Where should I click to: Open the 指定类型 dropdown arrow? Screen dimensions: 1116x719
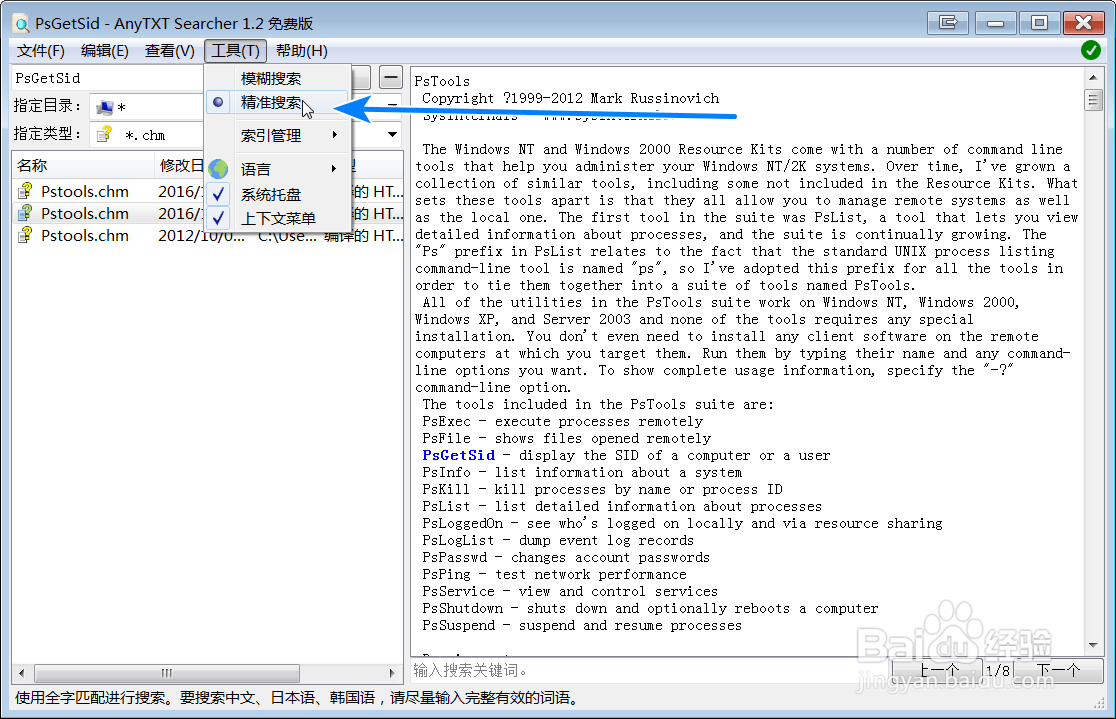point(392,135)
